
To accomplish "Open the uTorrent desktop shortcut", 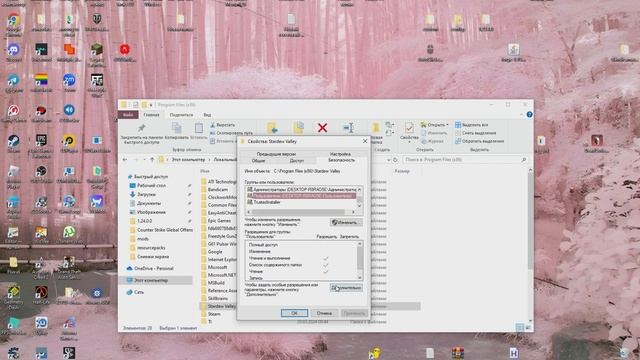I will click(x=69, y=232).
